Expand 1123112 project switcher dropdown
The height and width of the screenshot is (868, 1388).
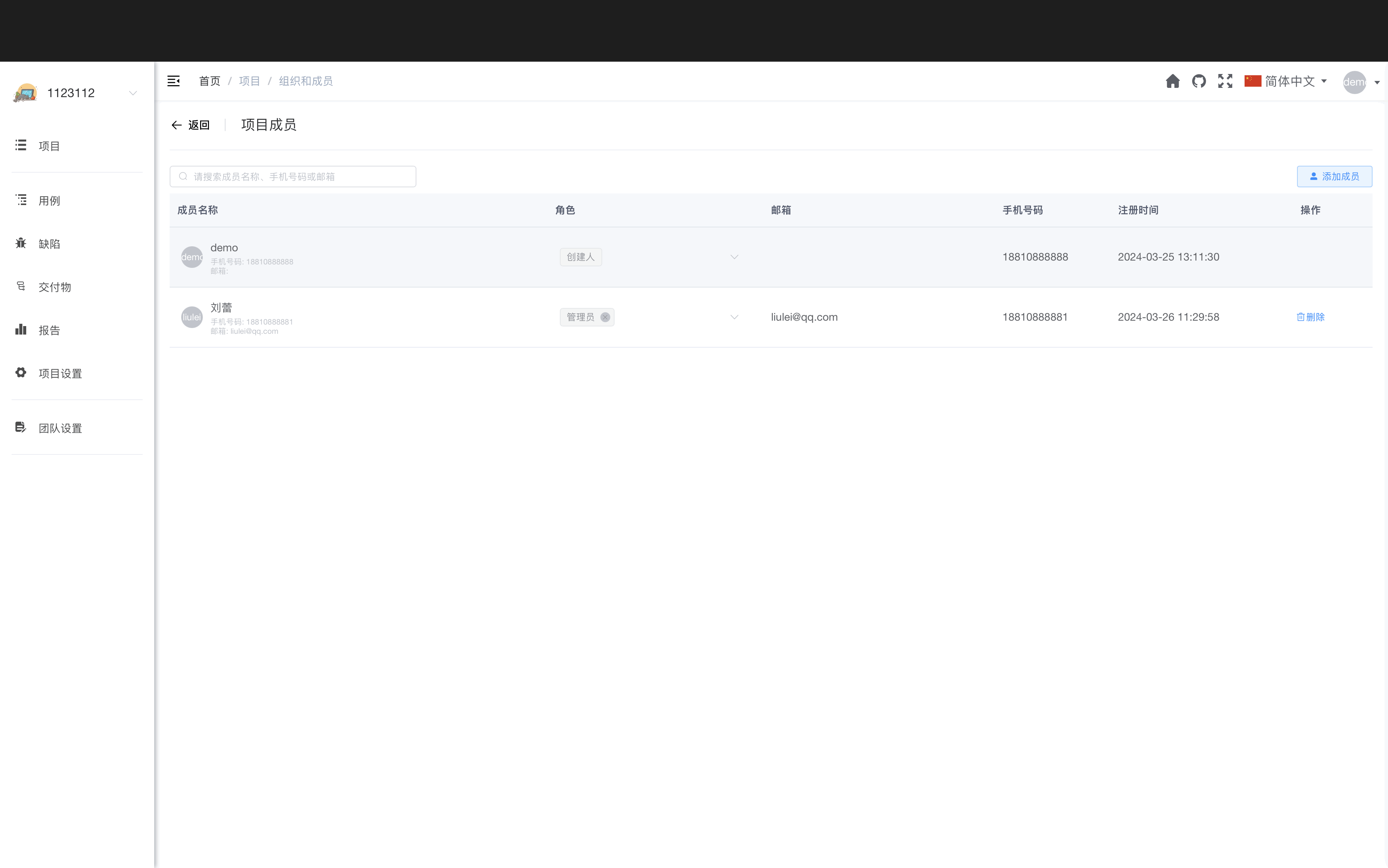pyautogui.click(x=133, y=93)
